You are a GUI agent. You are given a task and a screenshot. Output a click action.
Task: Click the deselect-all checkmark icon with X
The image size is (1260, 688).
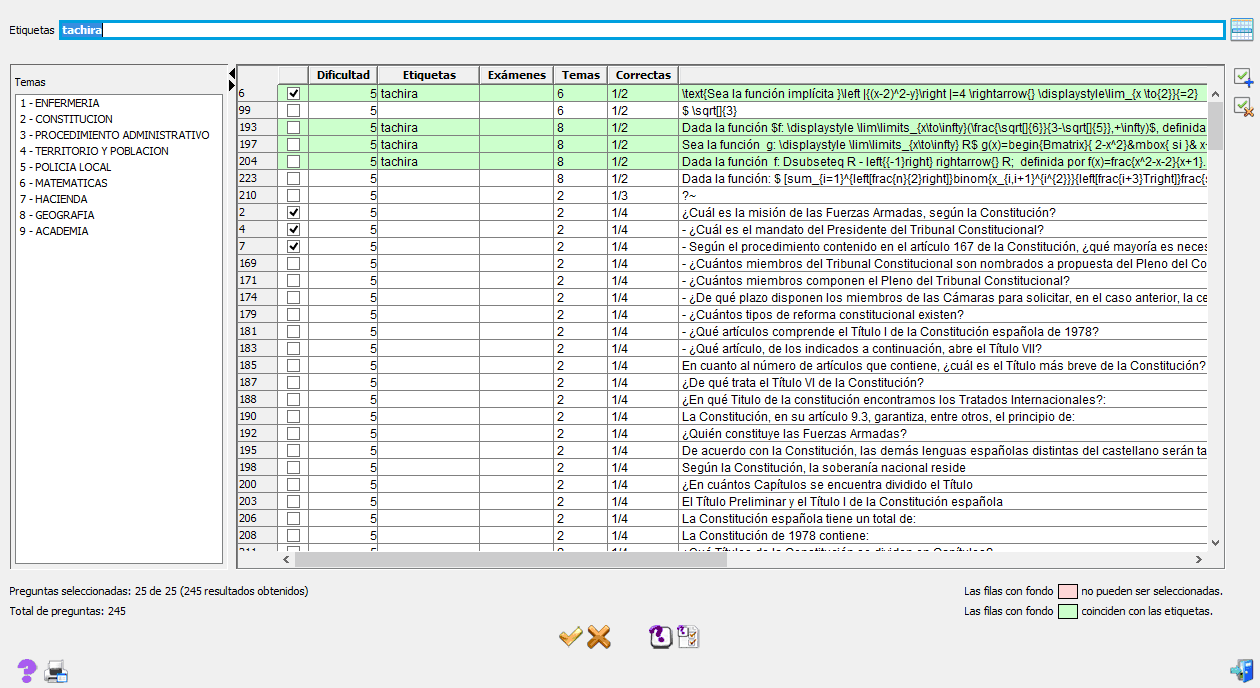coord(1243,106)
